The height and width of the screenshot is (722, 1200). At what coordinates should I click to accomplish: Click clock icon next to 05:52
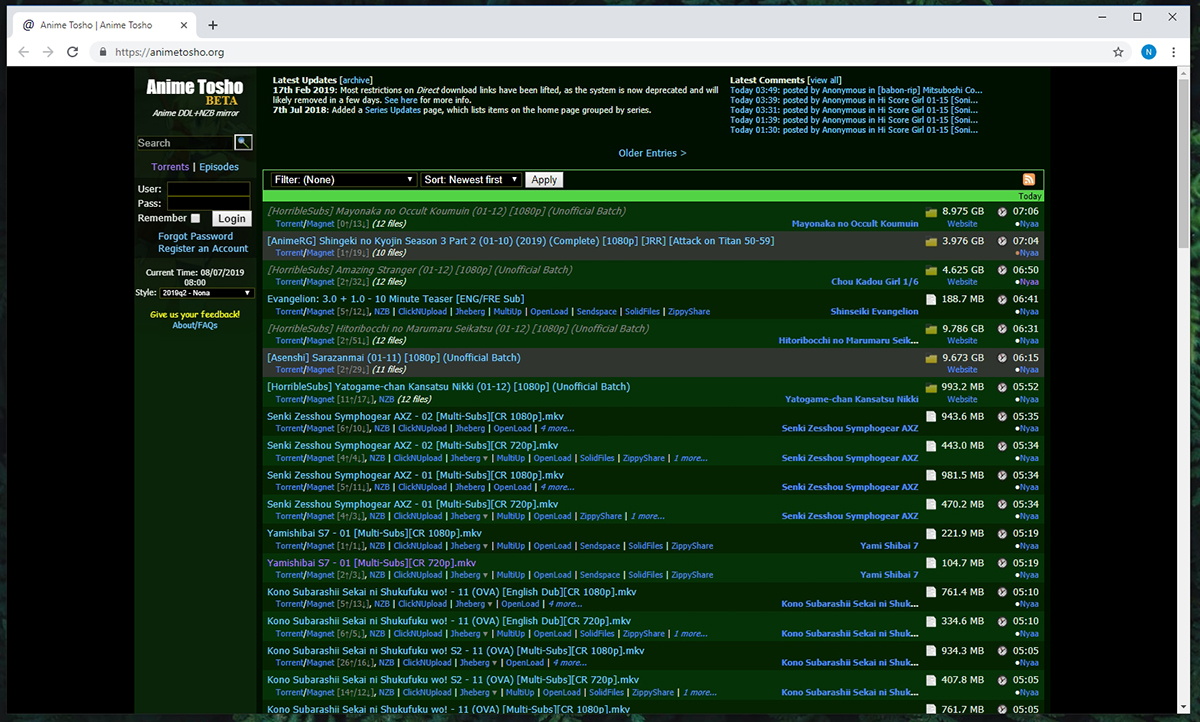coord(1002,387)
